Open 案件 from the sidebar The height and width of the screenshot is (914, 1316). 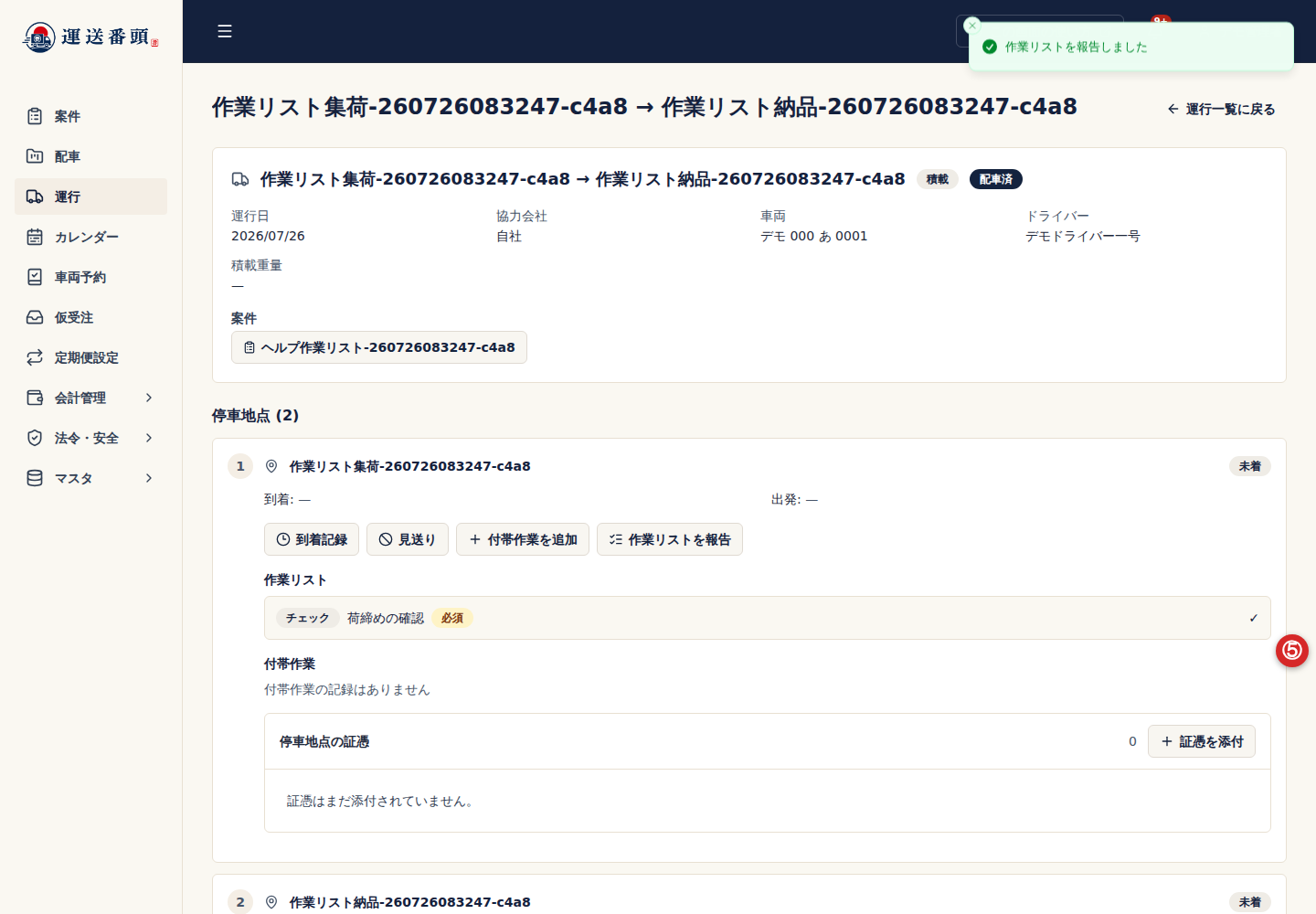(90, 116)
